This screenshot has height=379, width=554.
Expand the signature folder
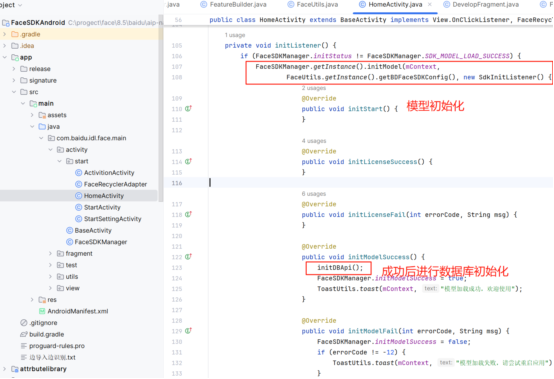click(x=14, y=81)
